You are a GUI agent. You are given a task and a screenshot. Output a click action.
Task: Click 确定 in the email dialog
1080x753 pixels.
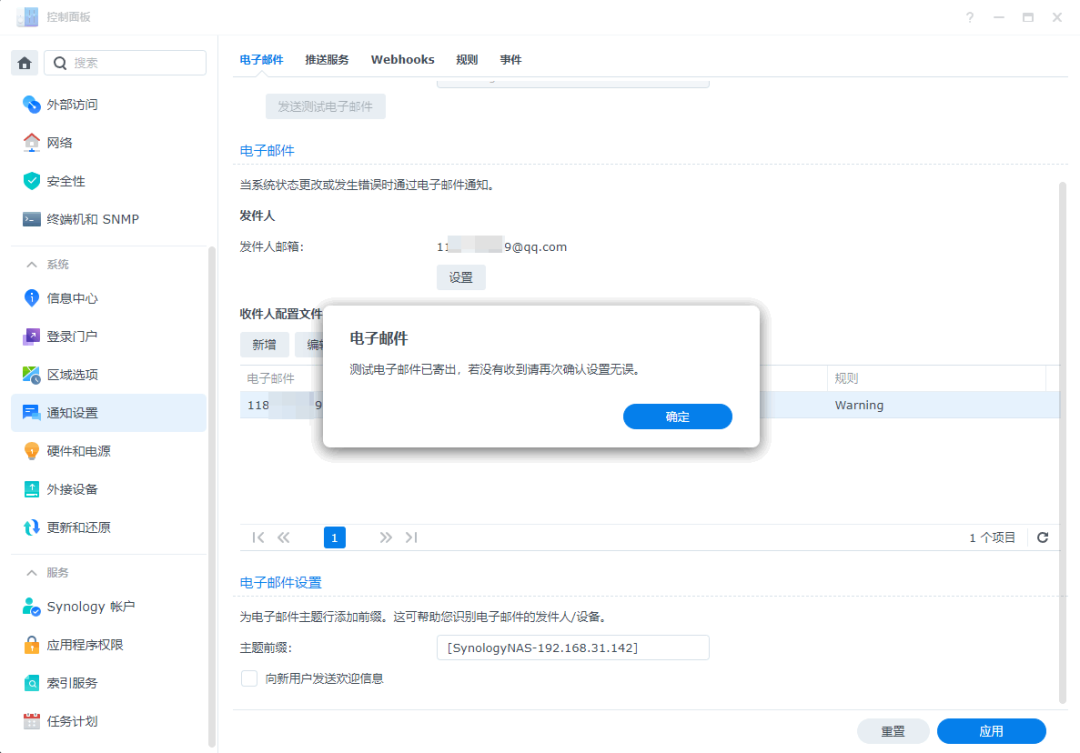(x=677, y=416)
